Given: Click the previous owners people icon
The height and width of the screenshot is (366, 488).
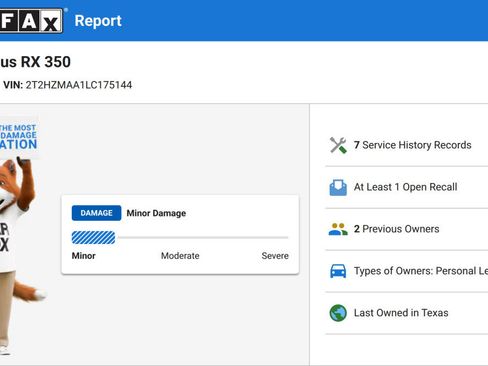Looking at the screenshot, I should tap(338, 229).
